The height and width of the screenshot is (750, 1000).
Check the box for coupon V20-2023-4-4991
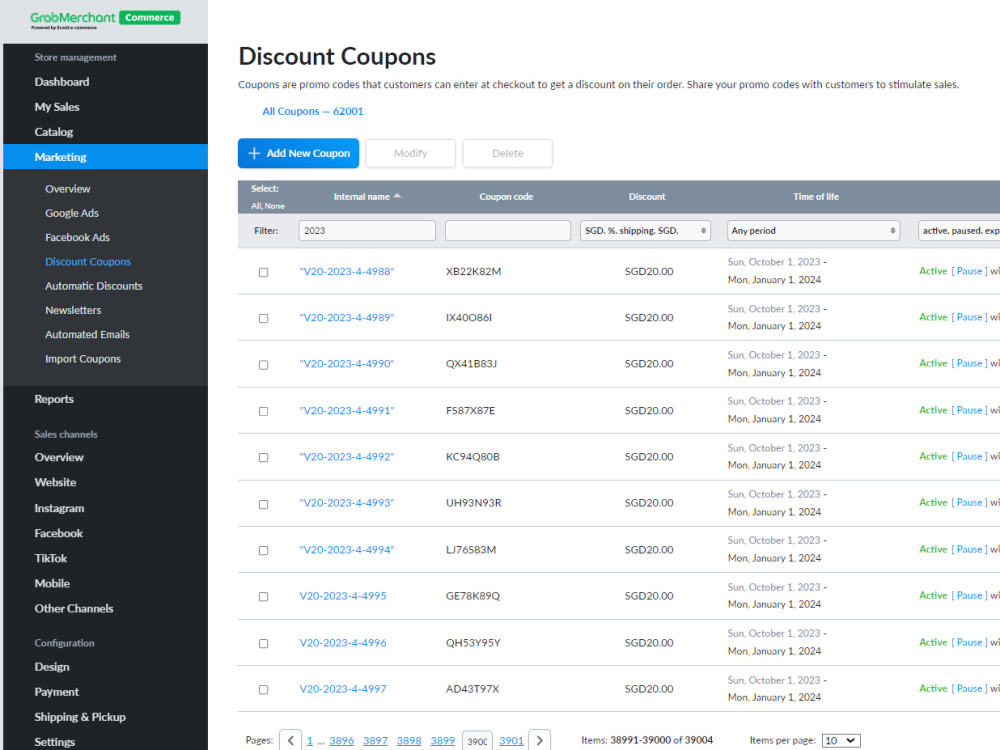point(263,411)
